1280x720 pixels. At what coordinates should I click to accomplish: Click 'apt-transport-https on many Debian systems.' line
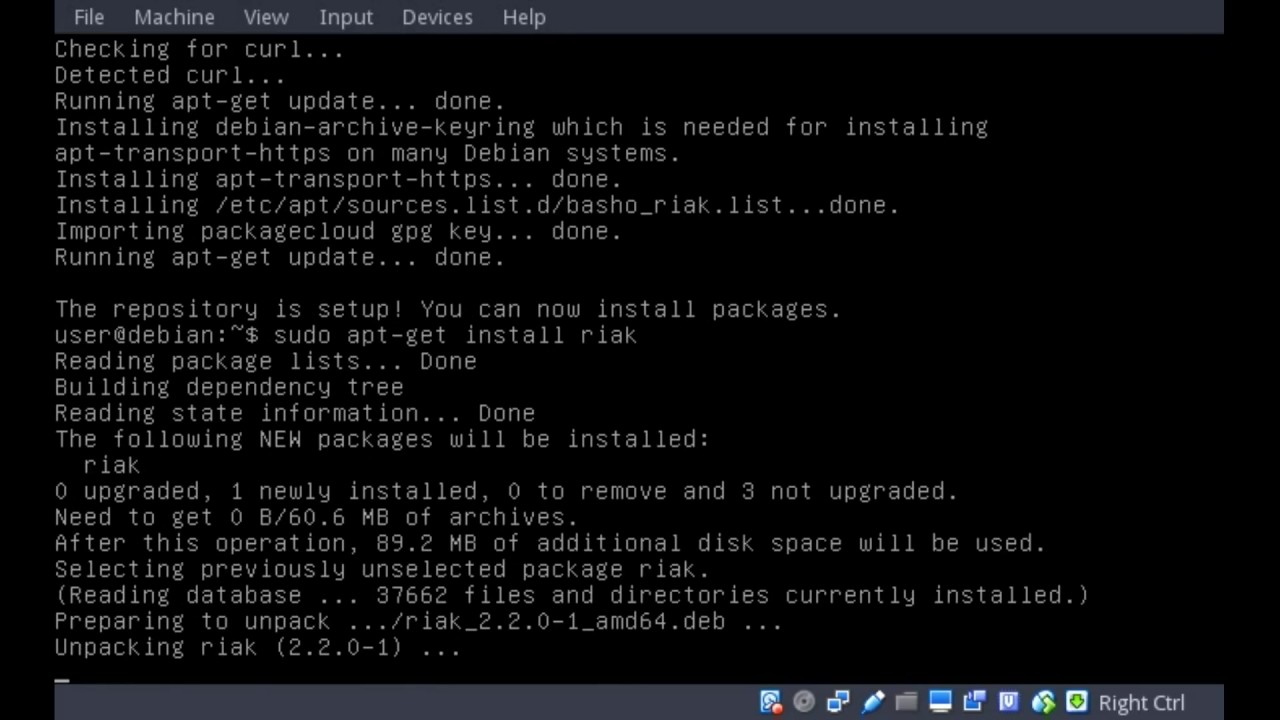tap(367, 153)
